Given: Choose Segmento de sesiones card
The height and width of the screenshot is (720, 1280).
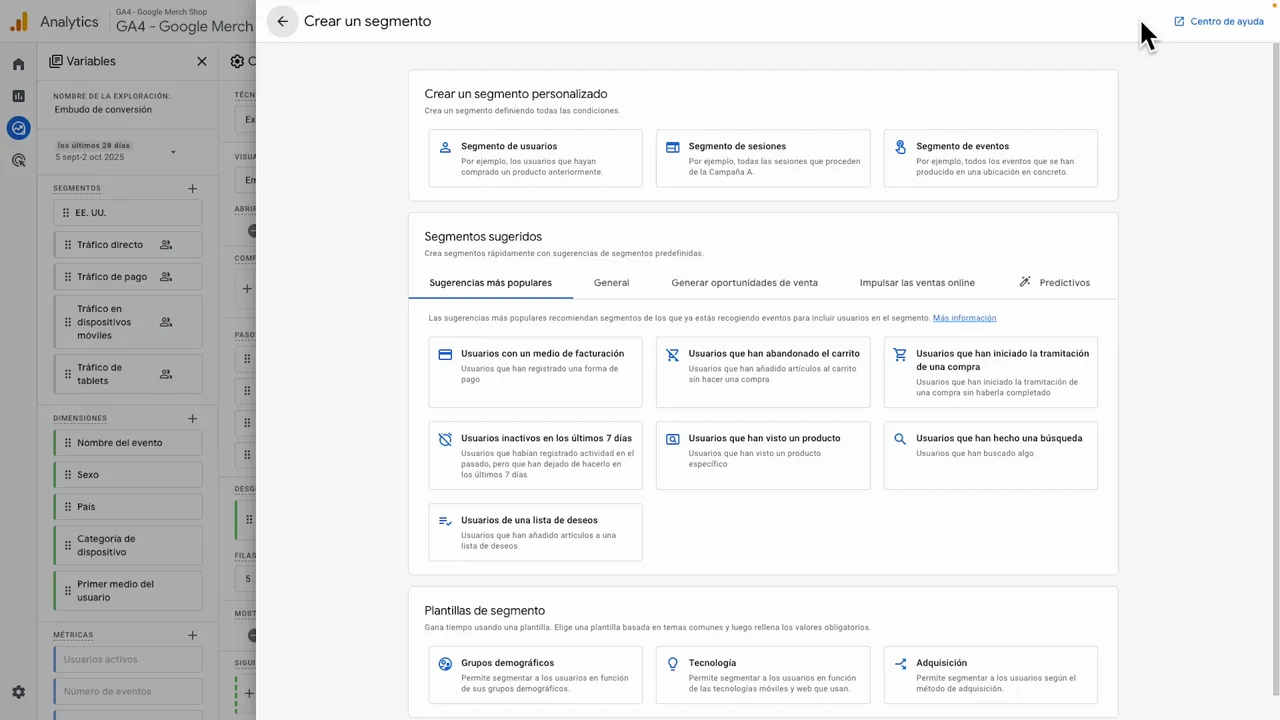Looking at the screenshot, I should 762,158.
